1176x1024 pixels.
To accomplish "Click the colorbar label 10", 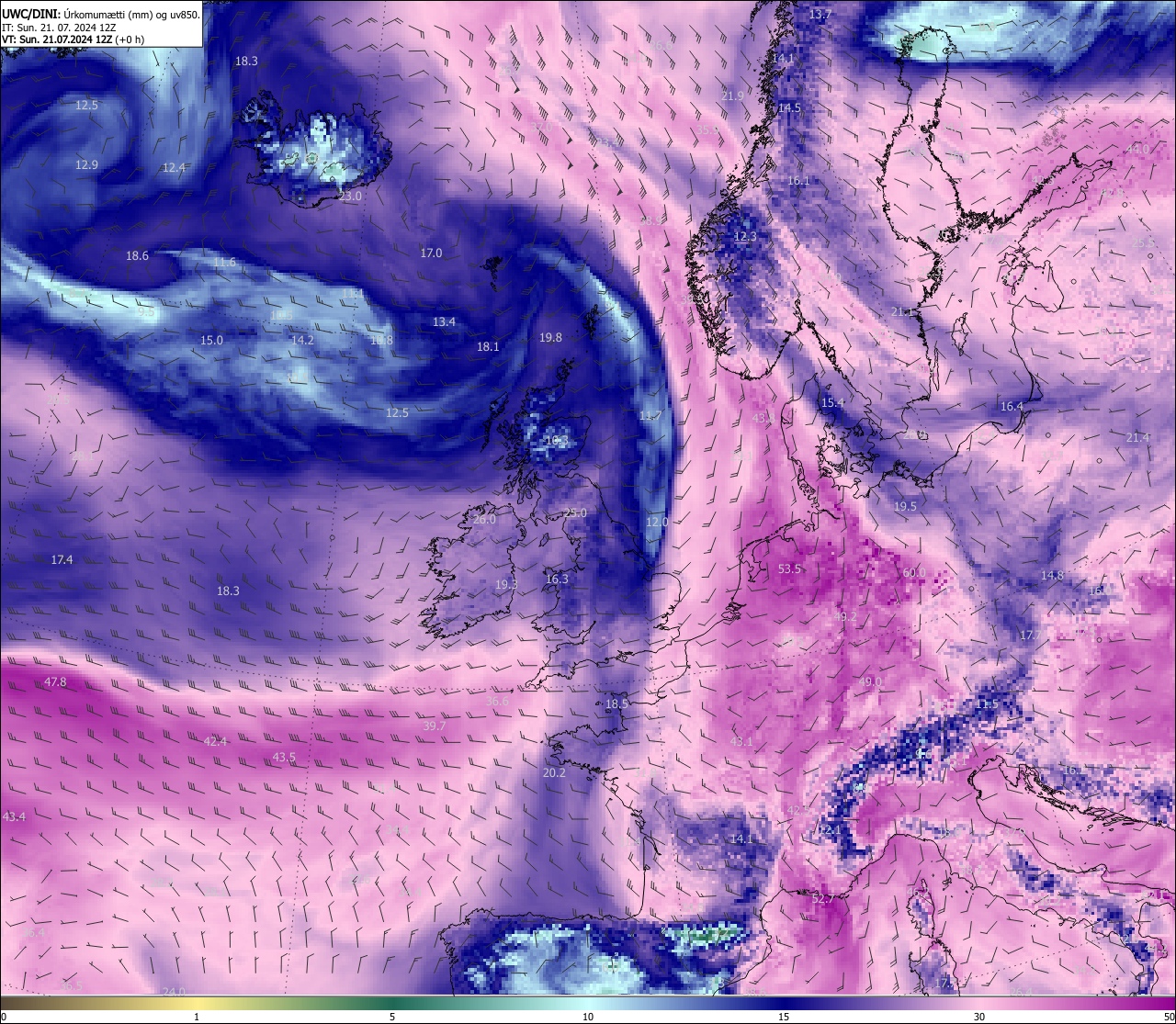I will click(x=587, y=1017).
